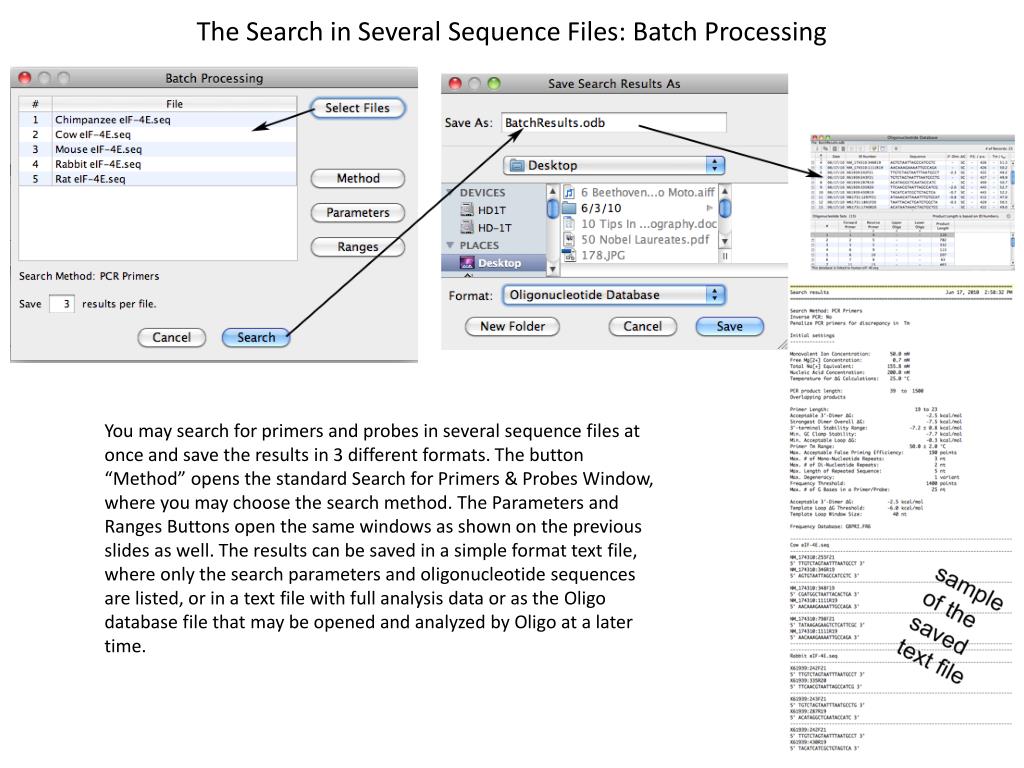
Task: Click the 50 Nobel Laureates.pdf file icon
Action: point(570,239)
